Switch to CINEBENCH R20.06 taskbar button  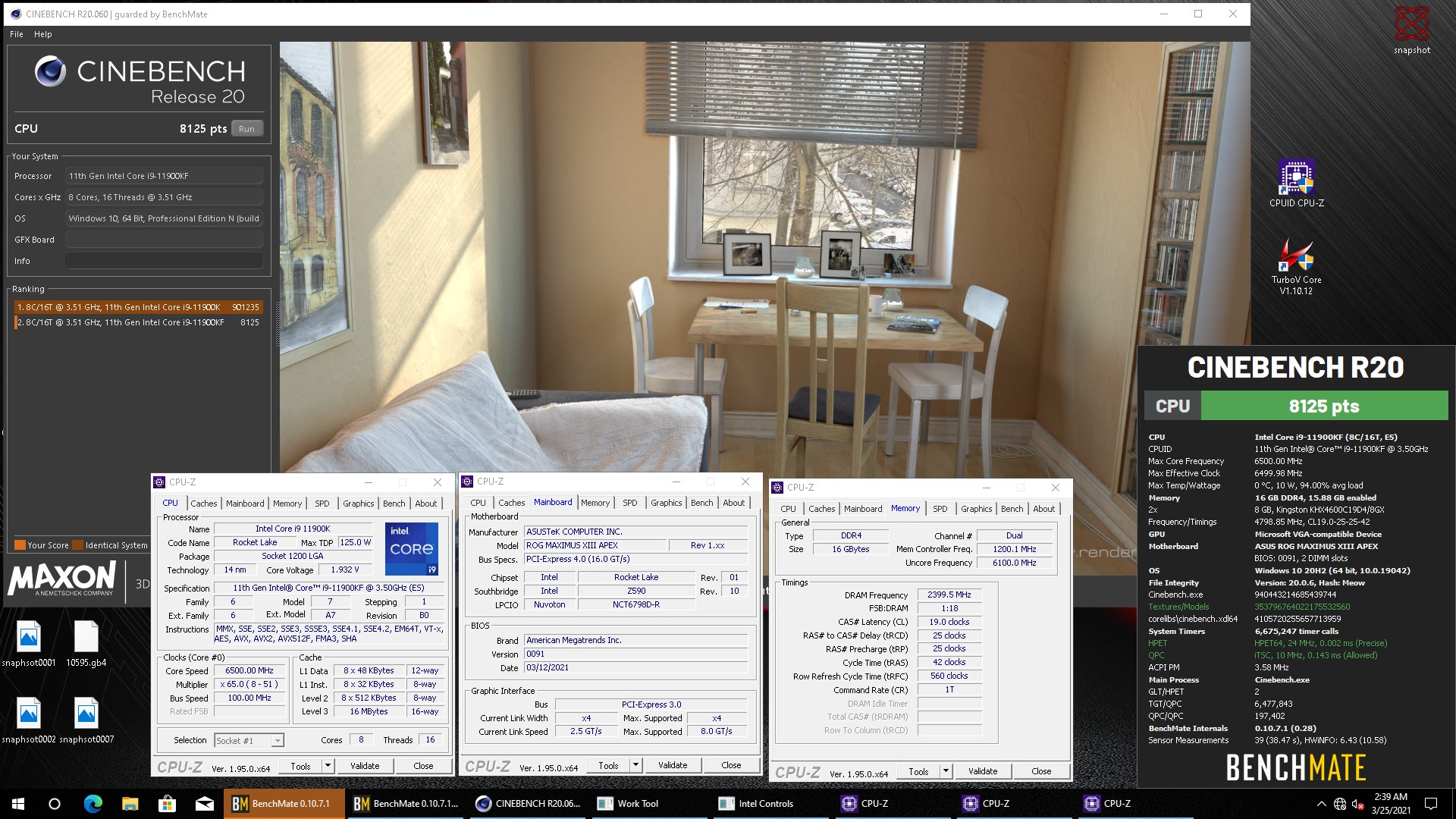(528, 804)
